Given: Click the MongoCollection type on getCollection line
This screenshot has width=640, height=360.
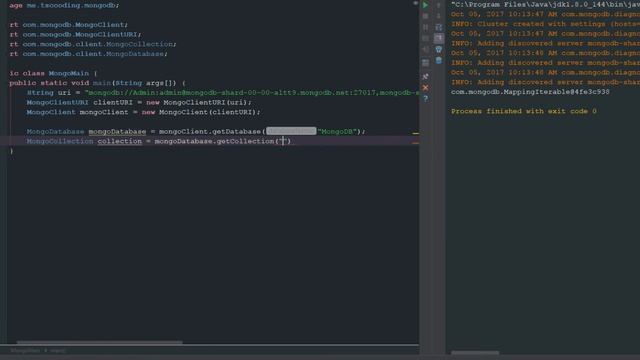Looking at the screenshot, I should coord(60,141).
